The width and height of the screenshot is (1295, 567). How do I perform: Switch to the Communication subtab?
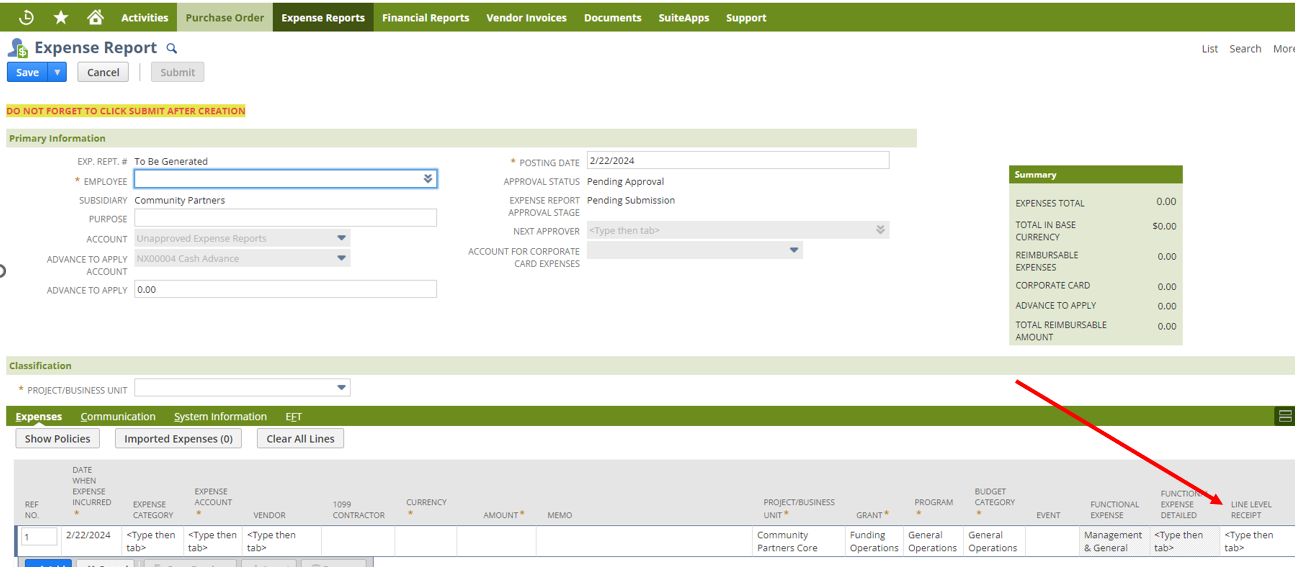pyautogui.click(x=118, y=417)
